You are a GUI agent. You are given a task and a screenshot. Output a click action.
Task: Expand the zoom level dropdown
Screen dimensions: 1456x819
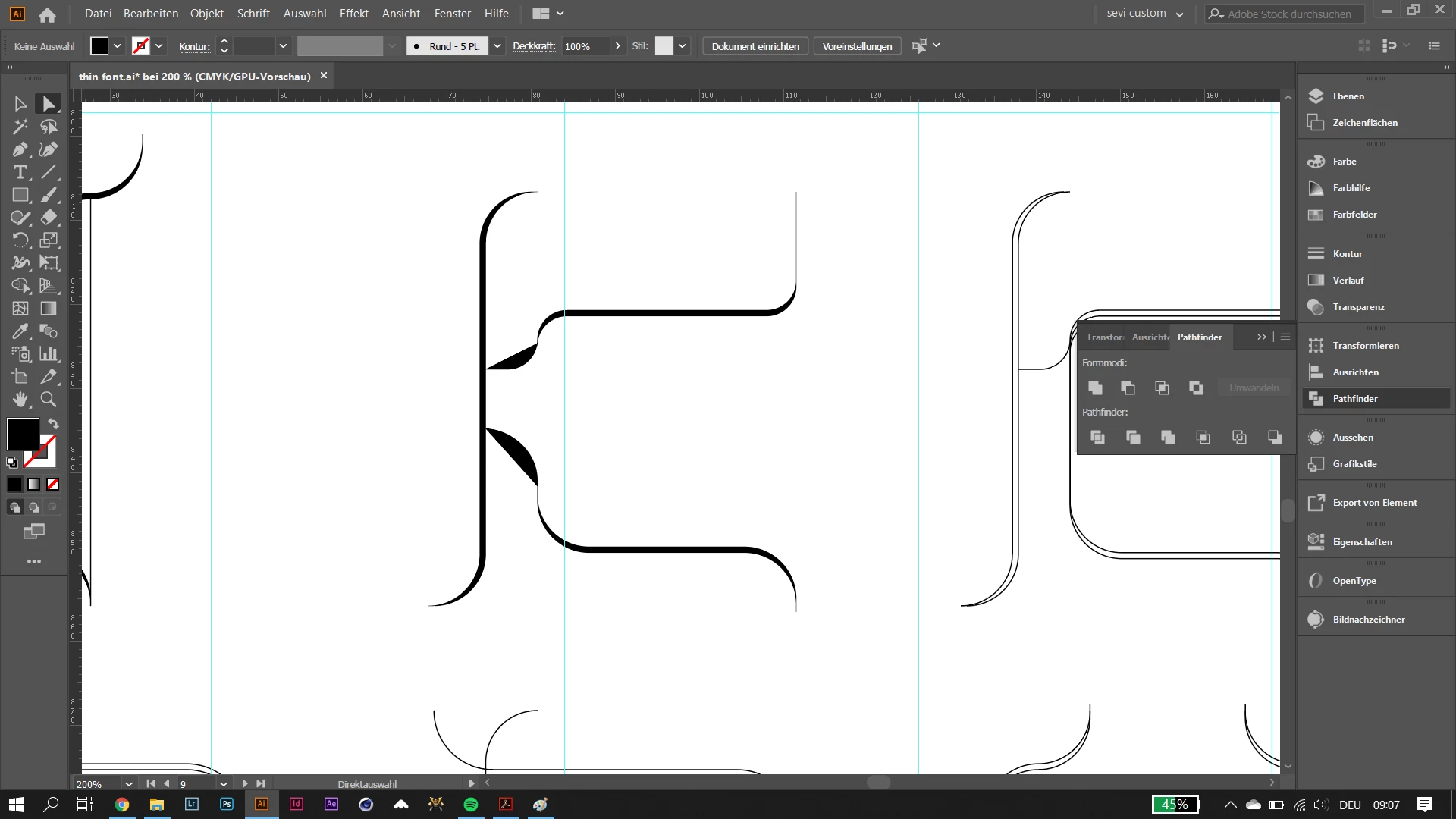129,783
